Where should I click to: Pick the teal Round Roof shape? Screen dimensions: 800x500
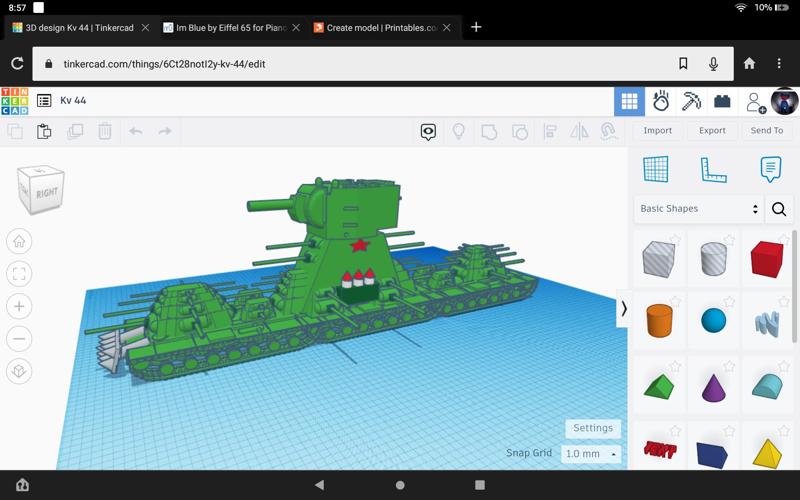767,386
